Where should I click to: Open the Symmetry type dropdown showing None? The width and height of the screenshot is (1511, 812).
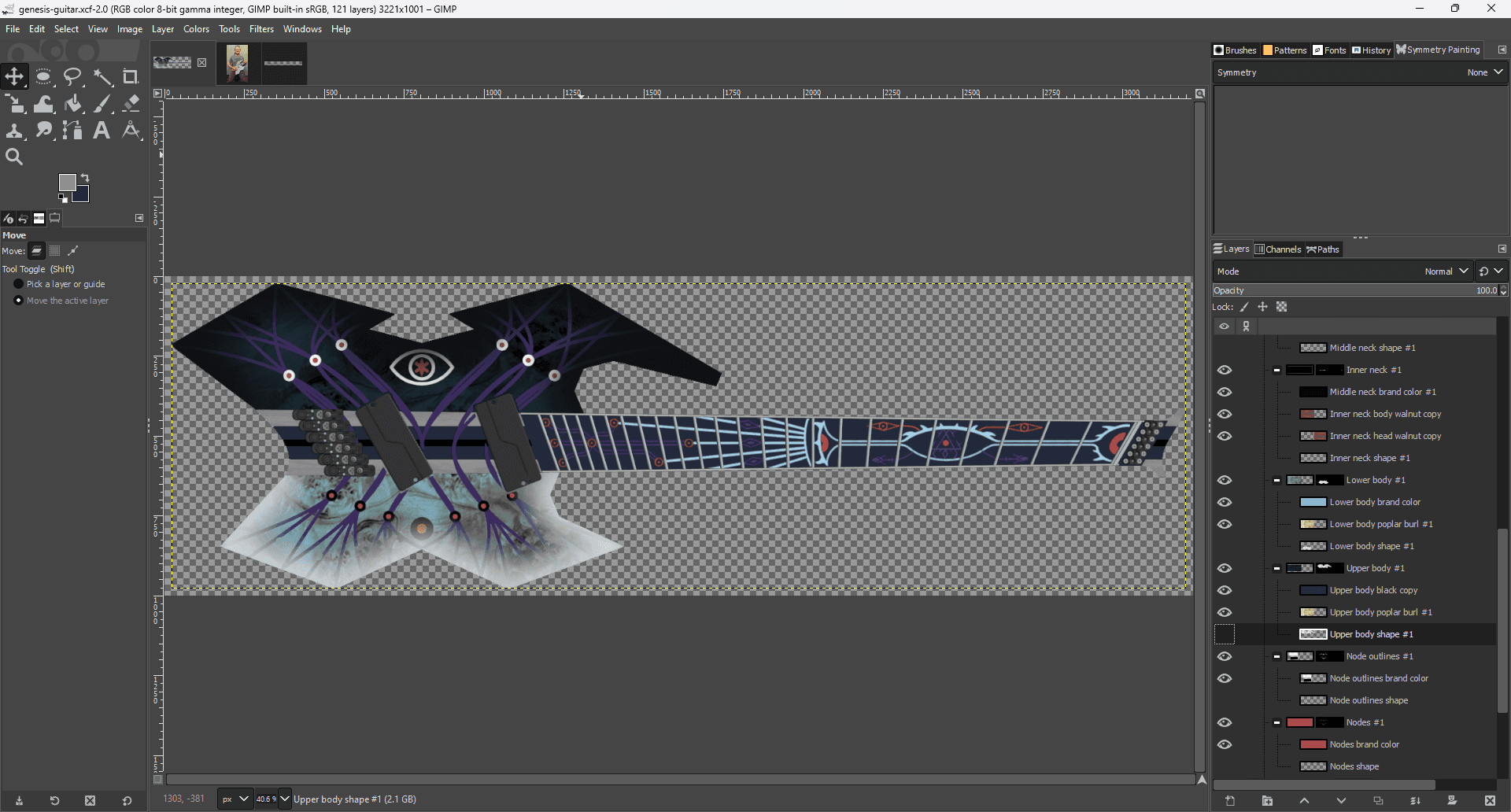pyautogui.click(x=1484, y=72)
